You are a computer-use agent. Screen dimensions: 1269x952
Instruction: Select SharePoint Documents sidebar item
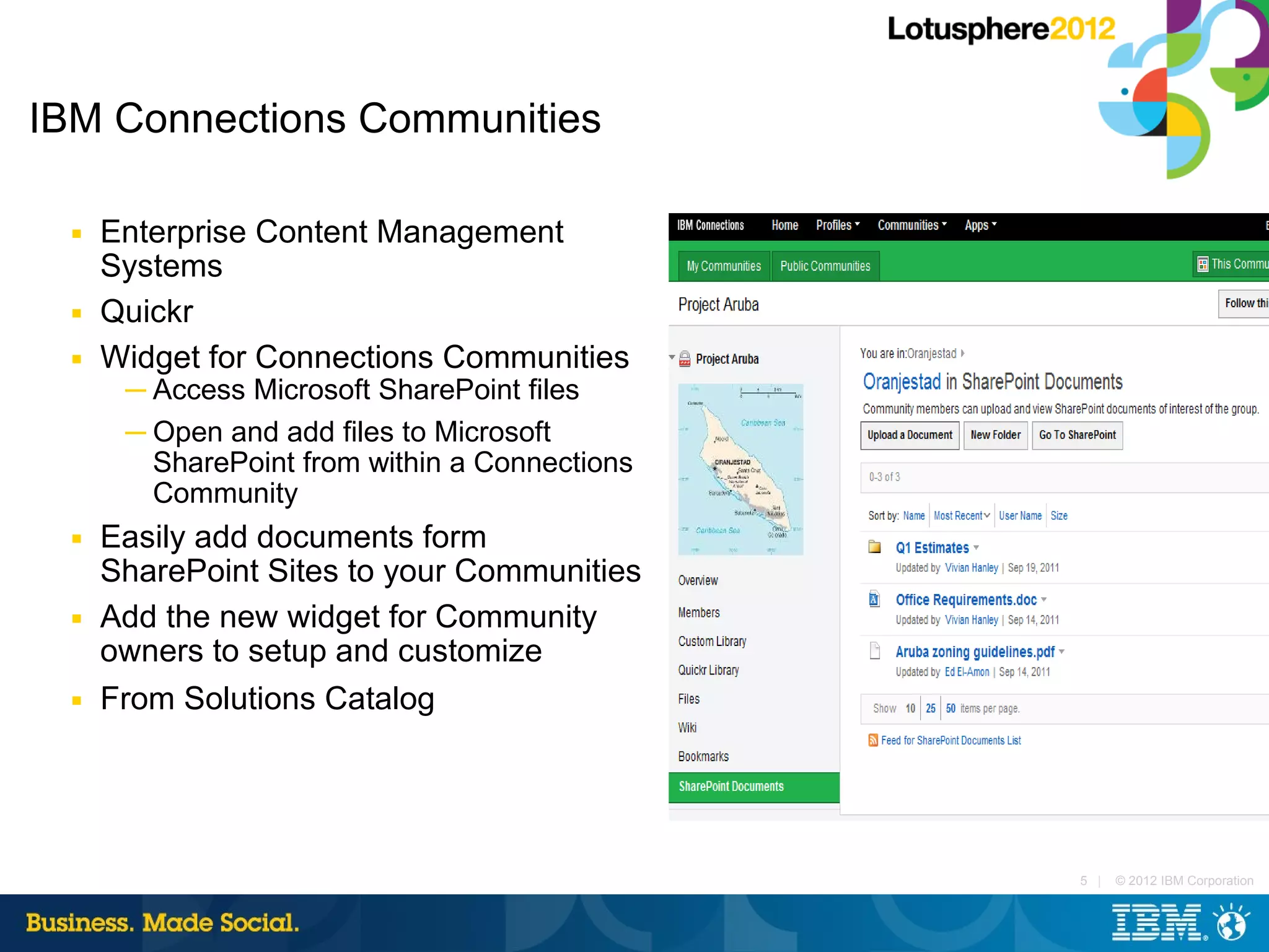pos(754,787)
